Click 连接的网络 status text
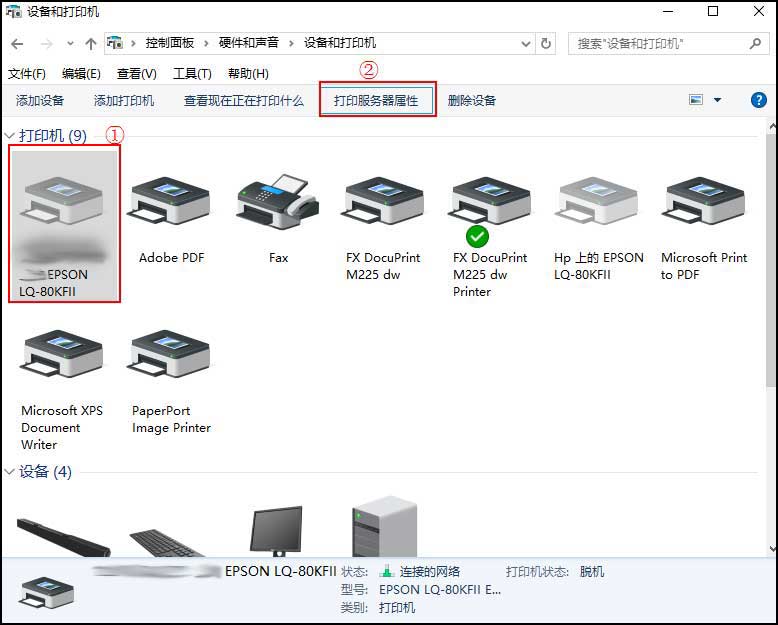The width and height of the screenshot is (778, 625). [x=430, y=572]
